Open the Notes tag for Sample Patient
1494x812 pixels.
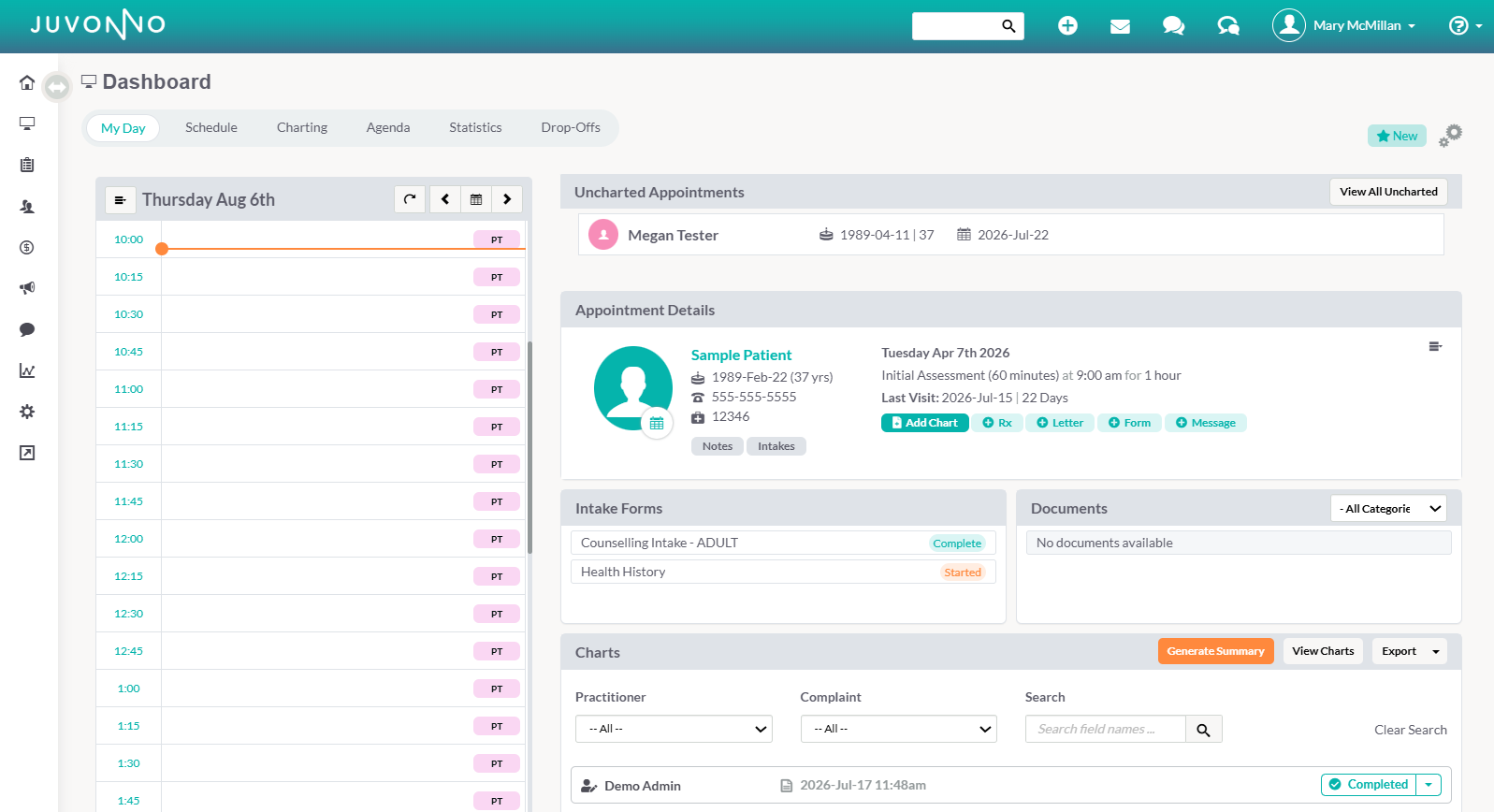coord(718,446)
